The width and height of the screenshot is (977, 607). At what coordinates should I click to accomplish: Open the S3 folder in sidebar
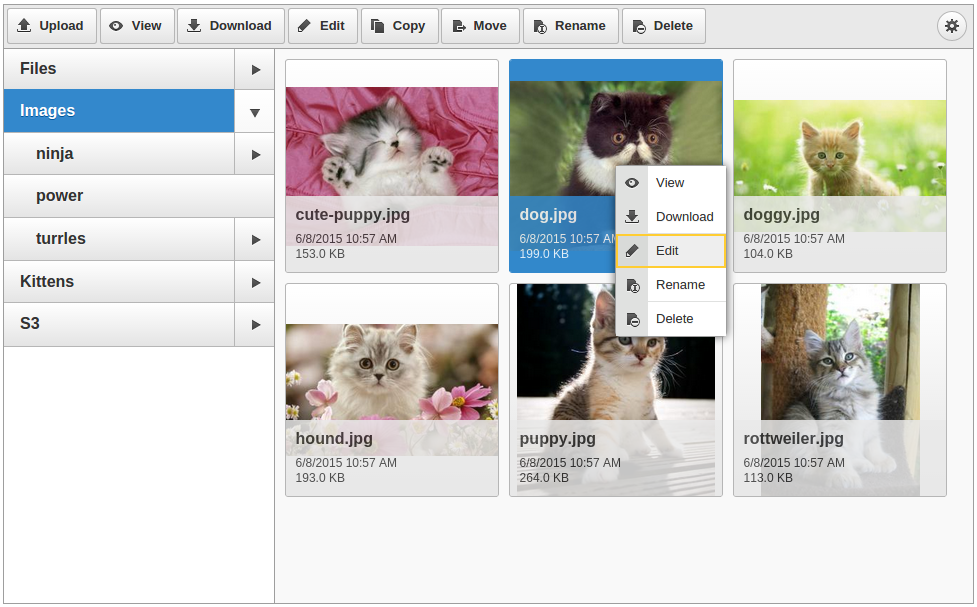click(119, 325)
